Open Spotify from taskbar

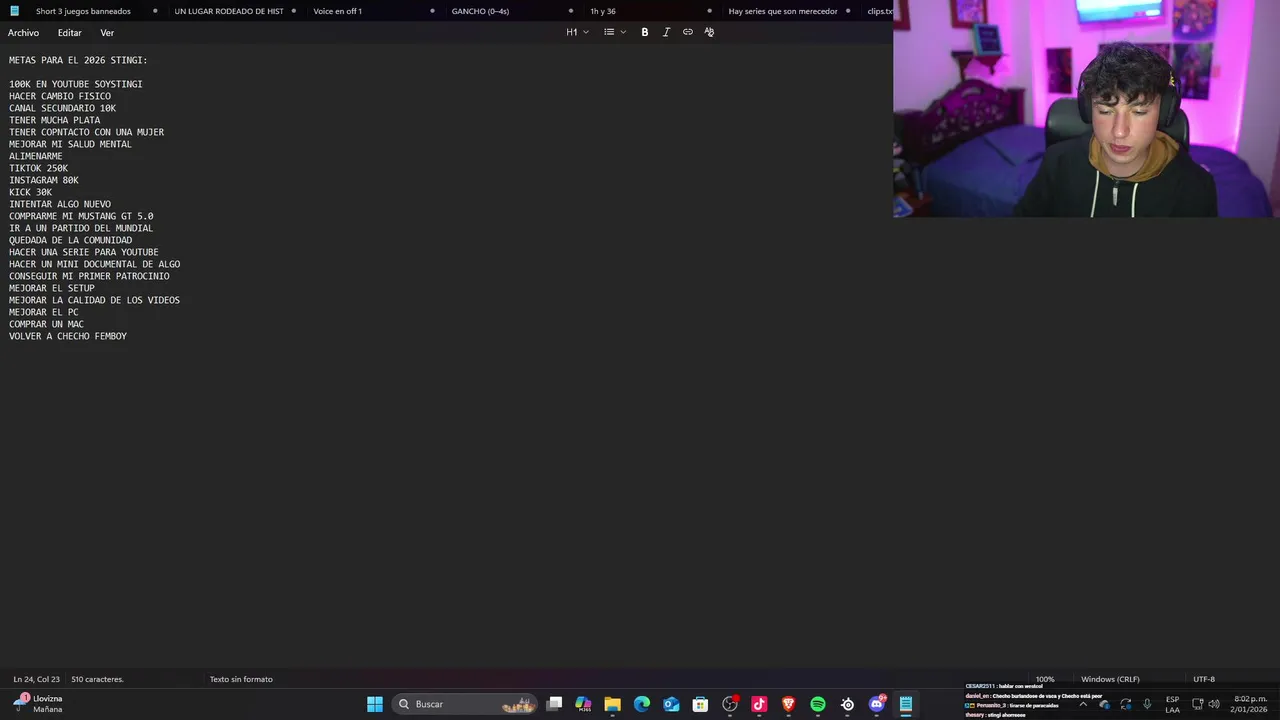pos(818,704)
